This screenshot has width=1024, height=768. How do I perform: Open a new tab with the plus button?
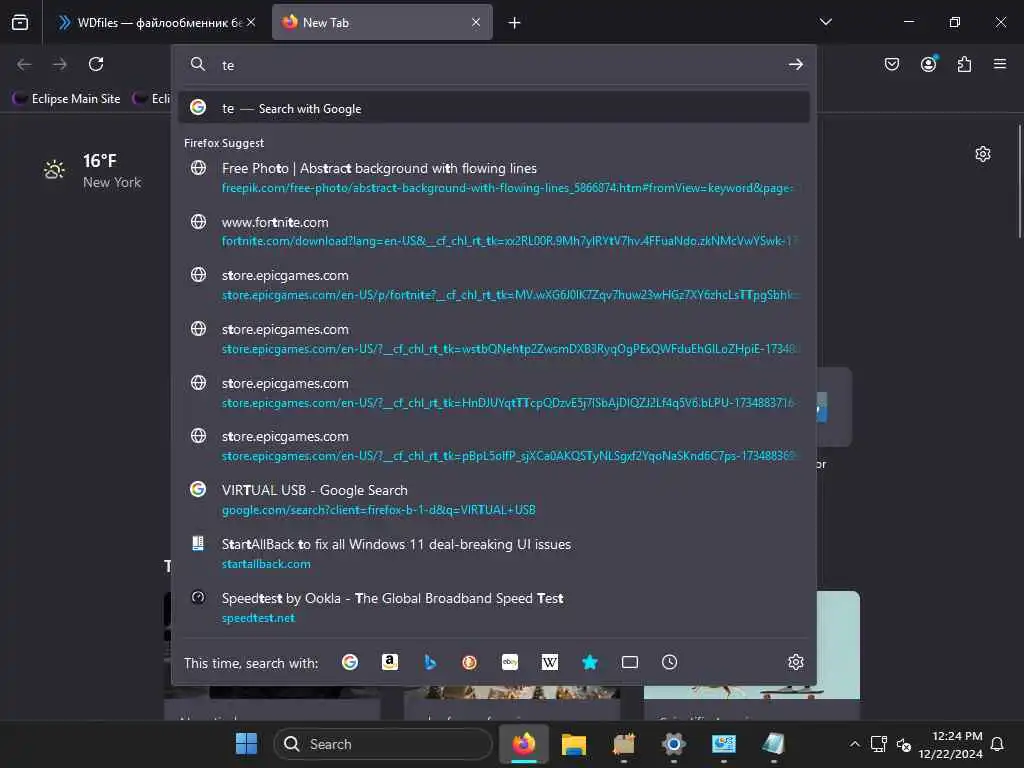[514, 23]
